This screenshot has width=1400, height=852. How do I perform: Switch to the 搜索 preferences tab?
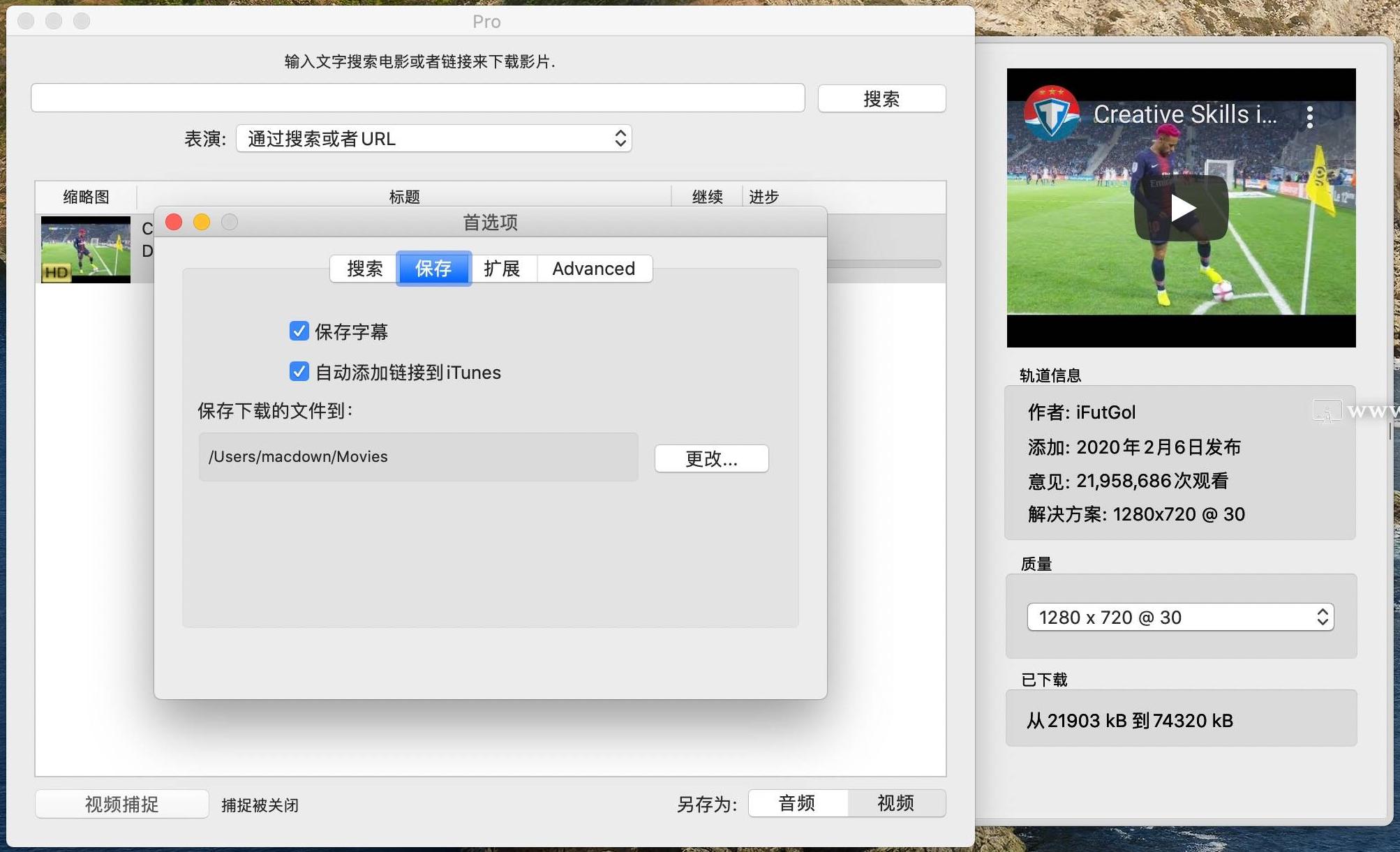(x=364, y=269)
